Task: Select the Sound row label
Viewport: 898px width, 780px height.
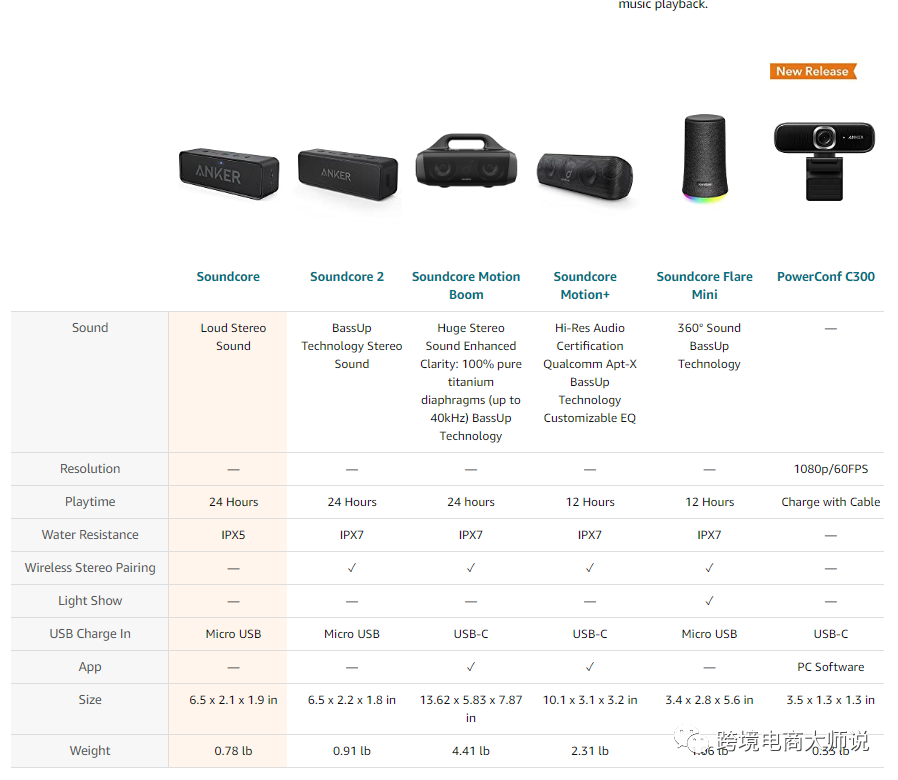Action: coord(90,328)
